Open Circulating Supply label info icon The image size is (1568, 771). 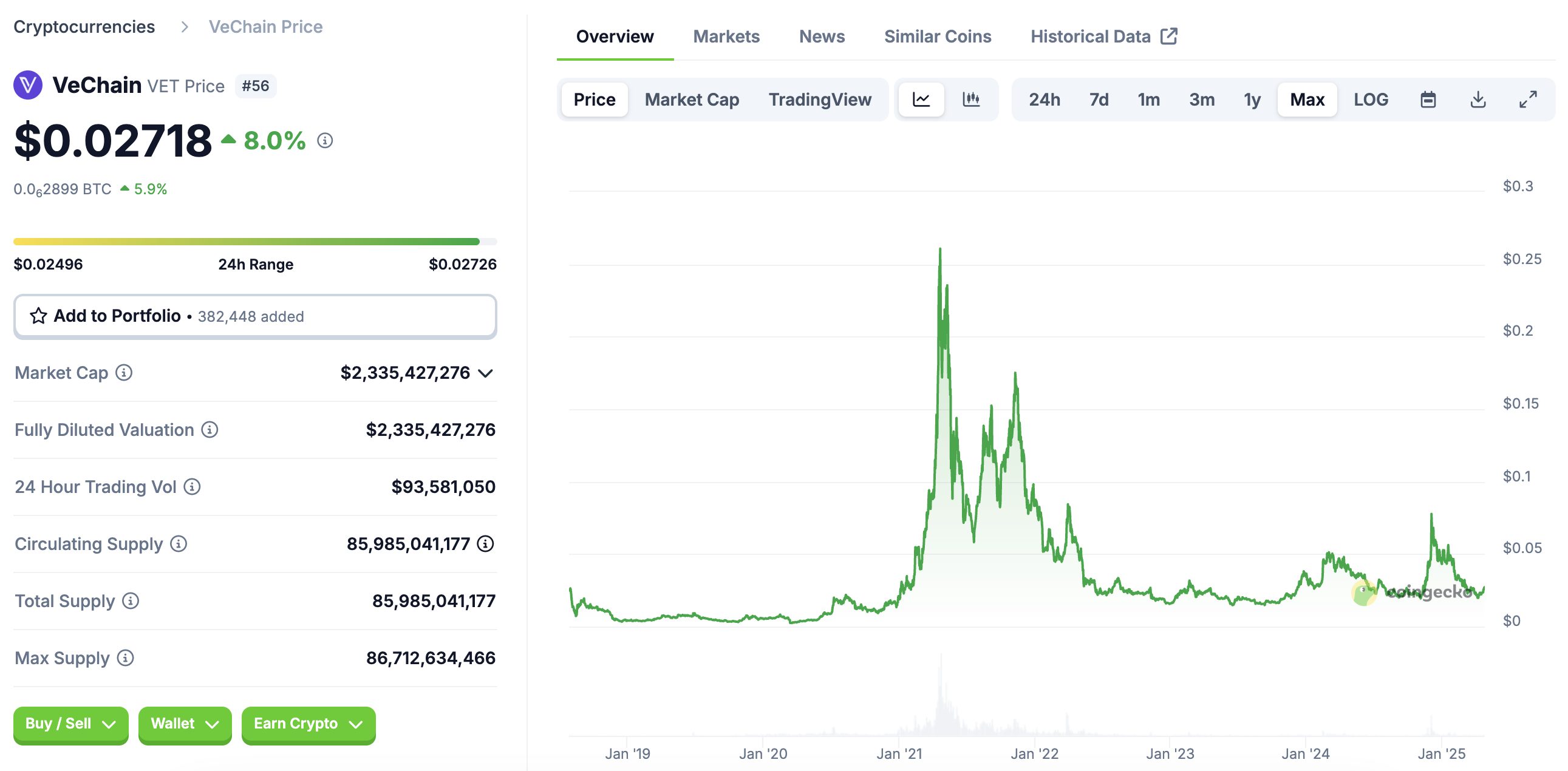click(179, 543)
